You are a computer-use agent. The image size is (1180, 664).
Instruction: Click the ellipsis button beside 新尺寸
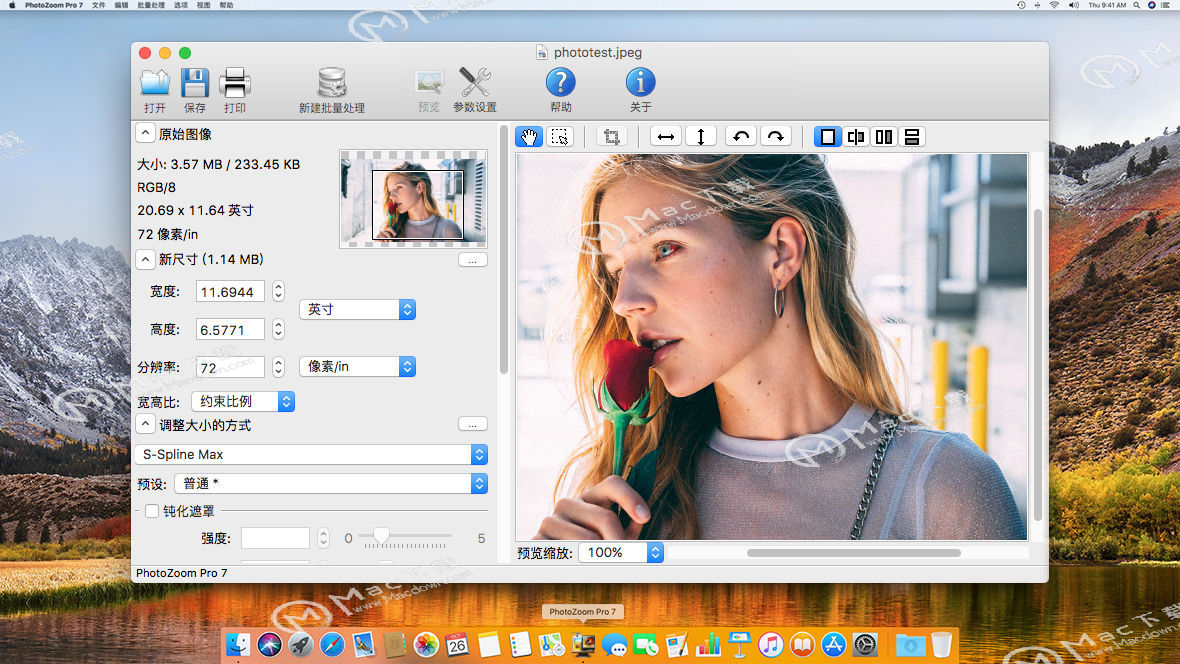point(473,260)
